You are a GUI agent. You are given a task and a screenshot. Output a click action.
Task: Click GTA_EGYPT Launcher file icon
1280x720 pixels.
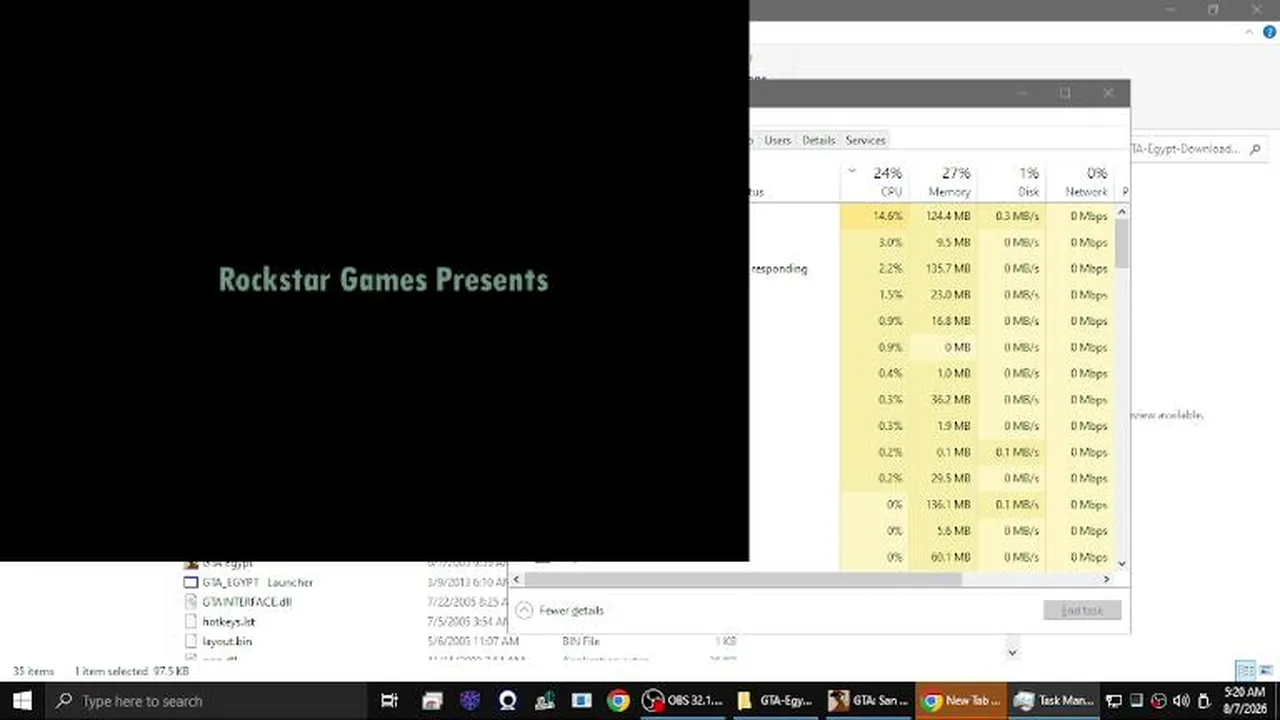192,582
